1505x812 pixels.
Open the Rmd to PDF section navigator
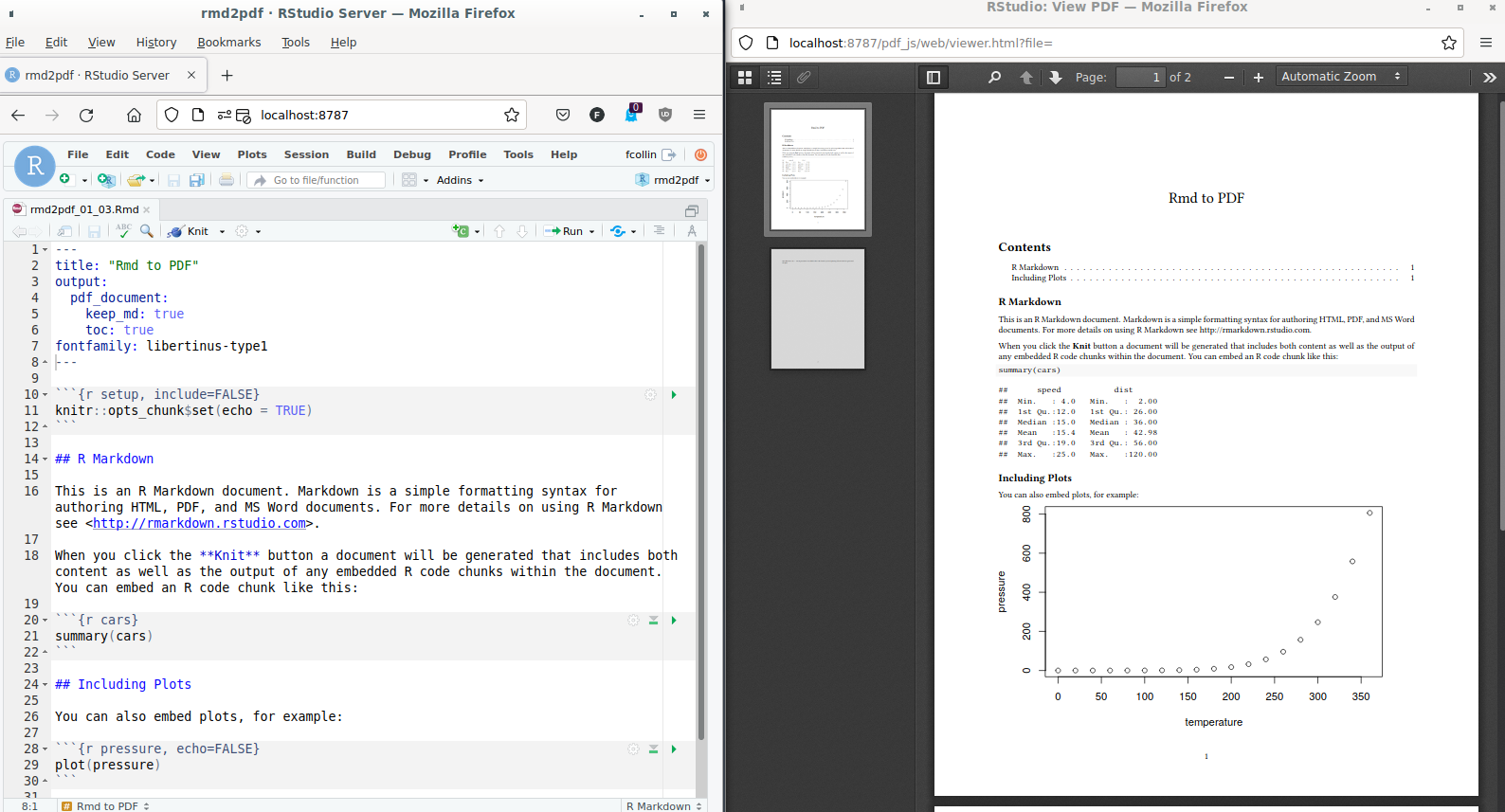106,806
